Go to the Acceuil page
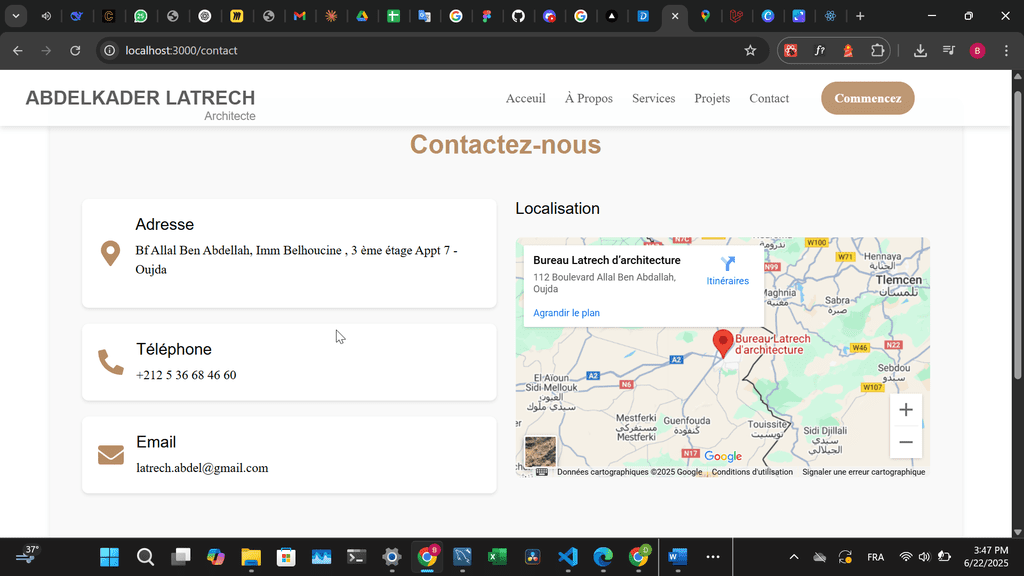The image size is (1024, 576). [x=526, y=98]
